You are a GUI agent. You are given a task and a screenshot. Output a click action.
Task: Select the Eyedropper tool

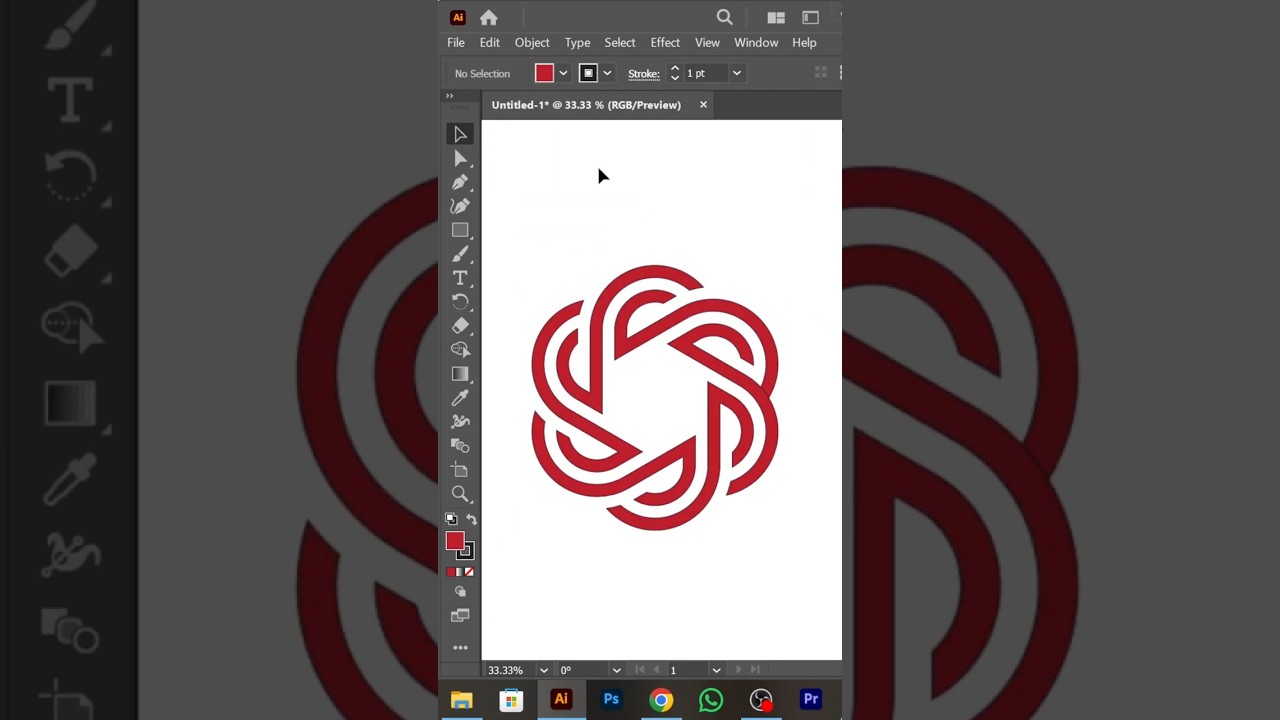[460, 398]
